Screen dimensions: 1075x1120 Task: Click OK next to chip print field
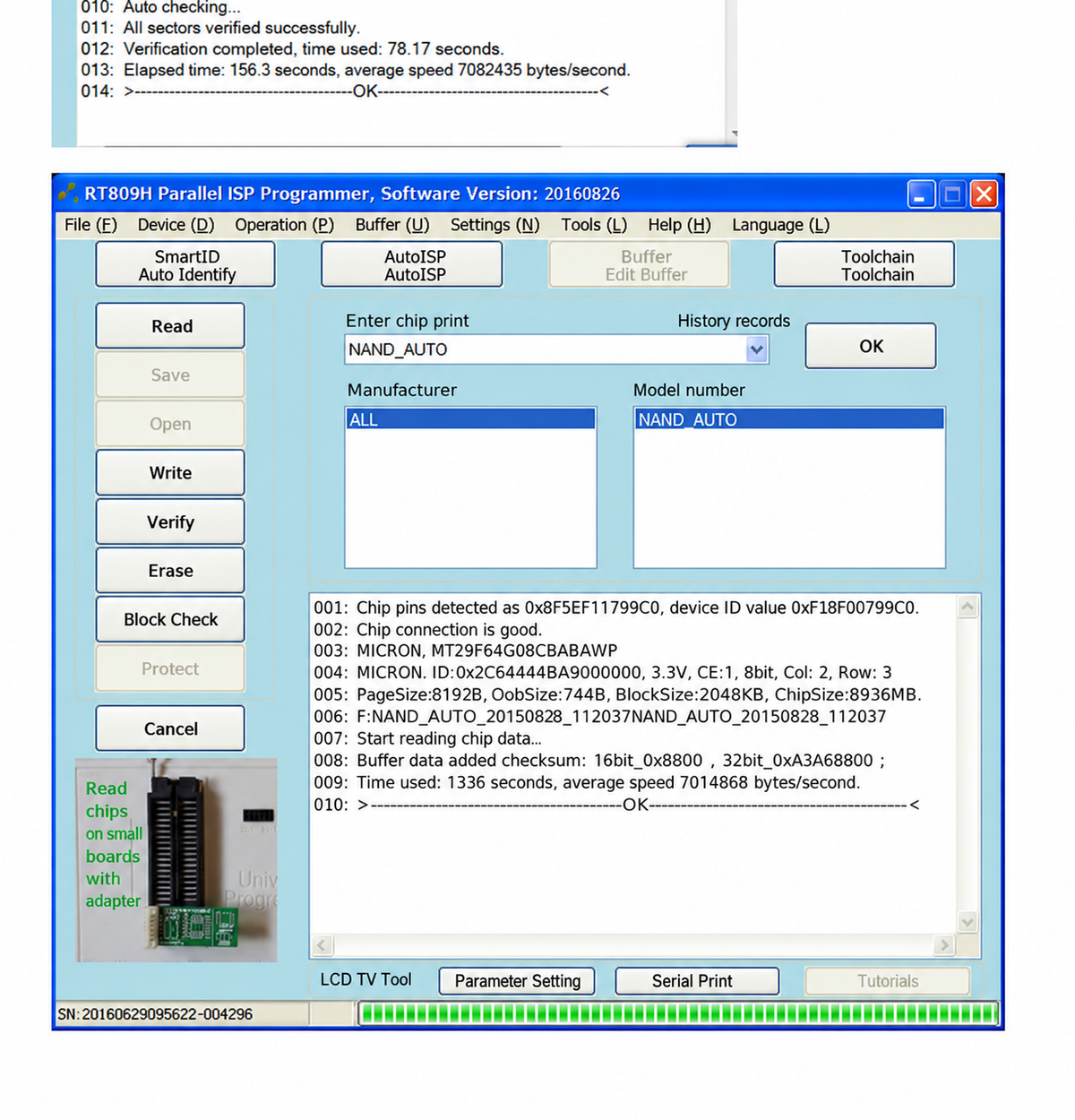871,346
